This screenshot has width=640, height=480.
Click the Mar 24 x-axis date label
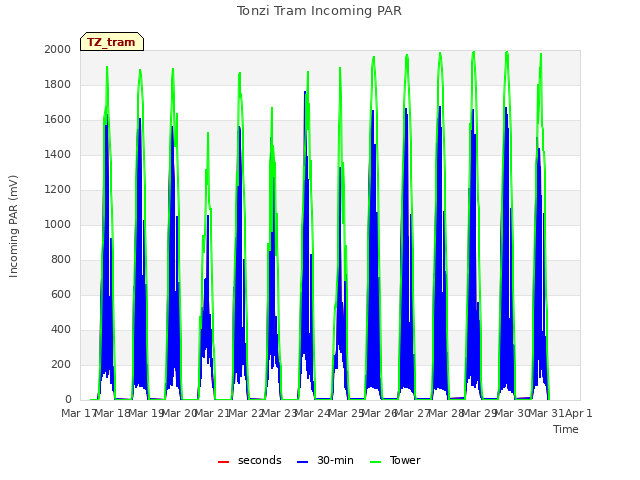click(312, 413)
